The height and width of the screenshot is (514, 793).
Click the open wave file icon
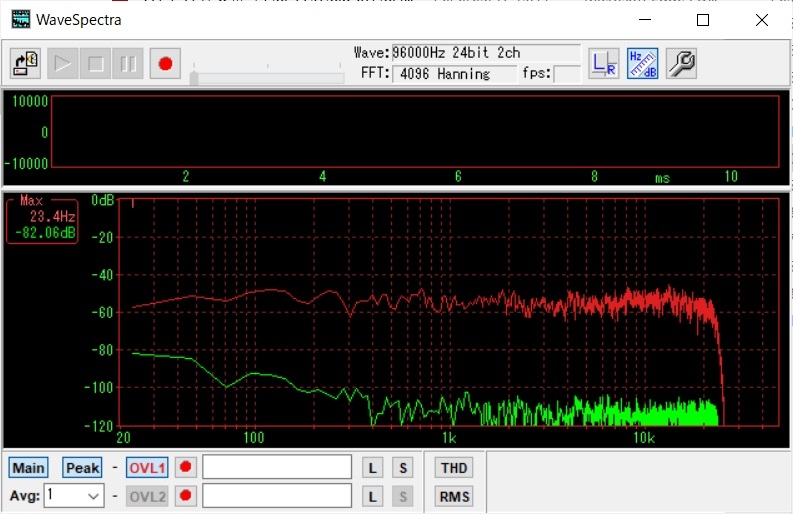[26, 64]
